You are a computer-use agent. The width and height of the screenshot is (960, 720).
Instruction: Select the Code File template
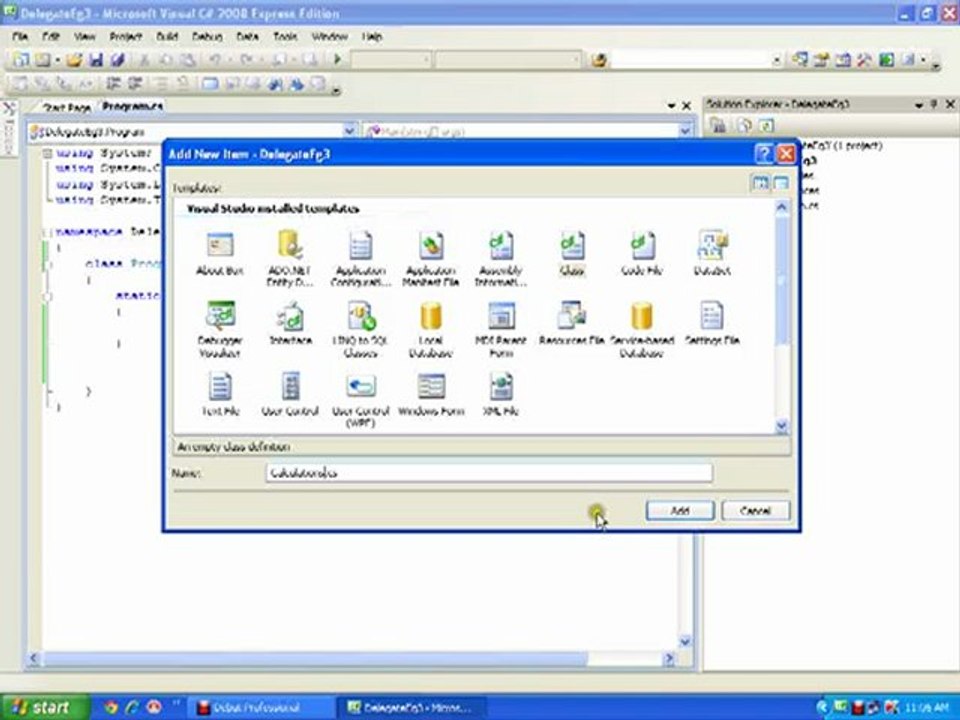642,253
